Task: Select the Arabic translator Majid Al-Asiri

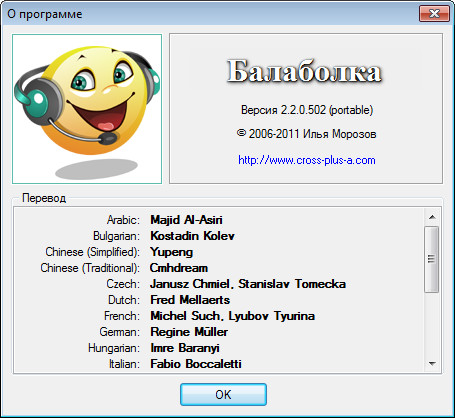Action: 186,220
